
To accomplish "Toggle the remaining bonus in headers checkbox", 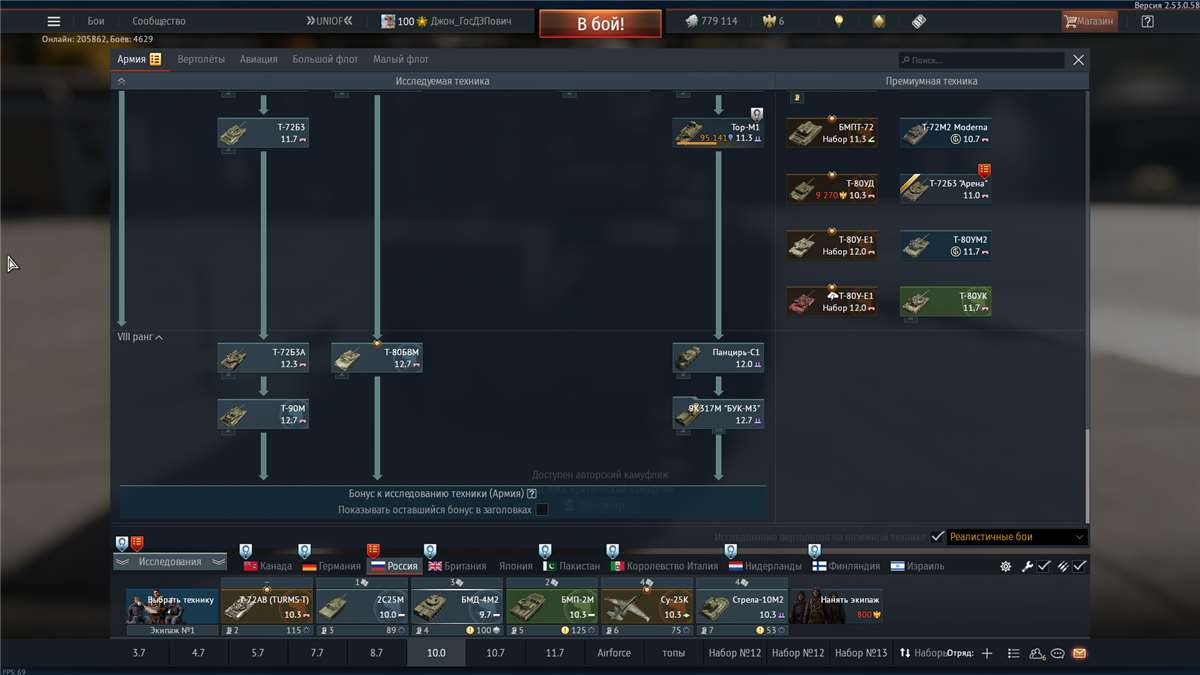I will pyautogui.click(x=542, y=510).
